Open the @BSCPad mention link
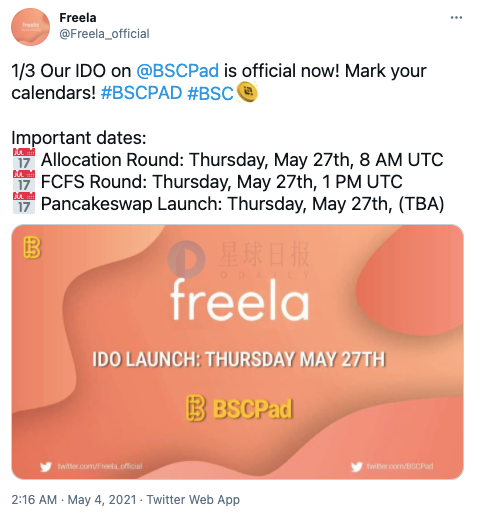This screenshot has height=519, width=477. (177, 71)
